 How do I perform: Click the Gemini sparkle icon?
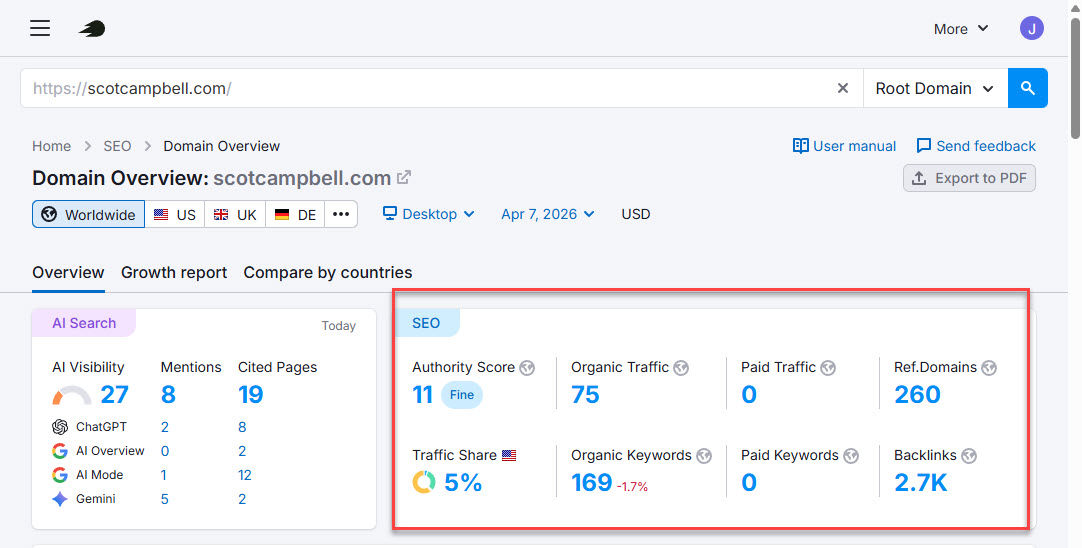pos(60,499)
